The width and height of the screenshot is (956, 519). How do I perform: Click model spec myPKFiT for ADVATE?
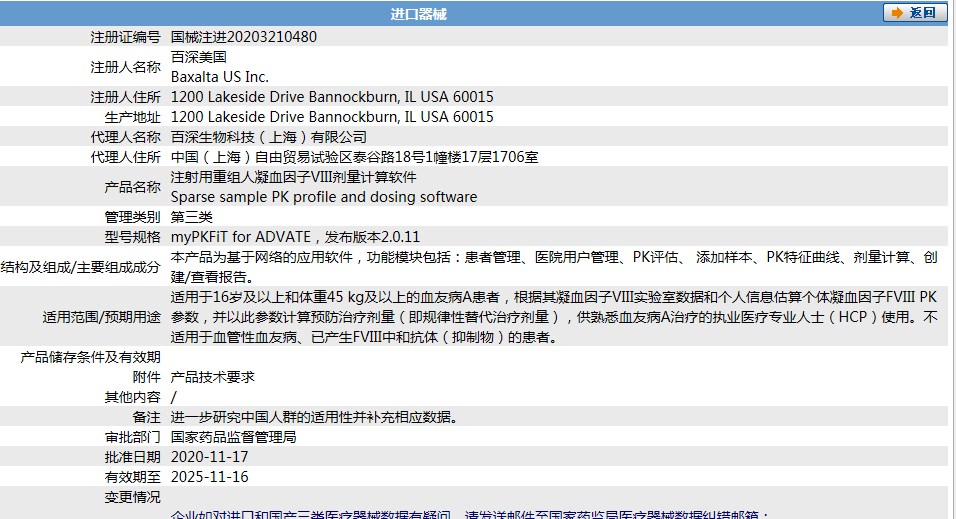(295, 237)
